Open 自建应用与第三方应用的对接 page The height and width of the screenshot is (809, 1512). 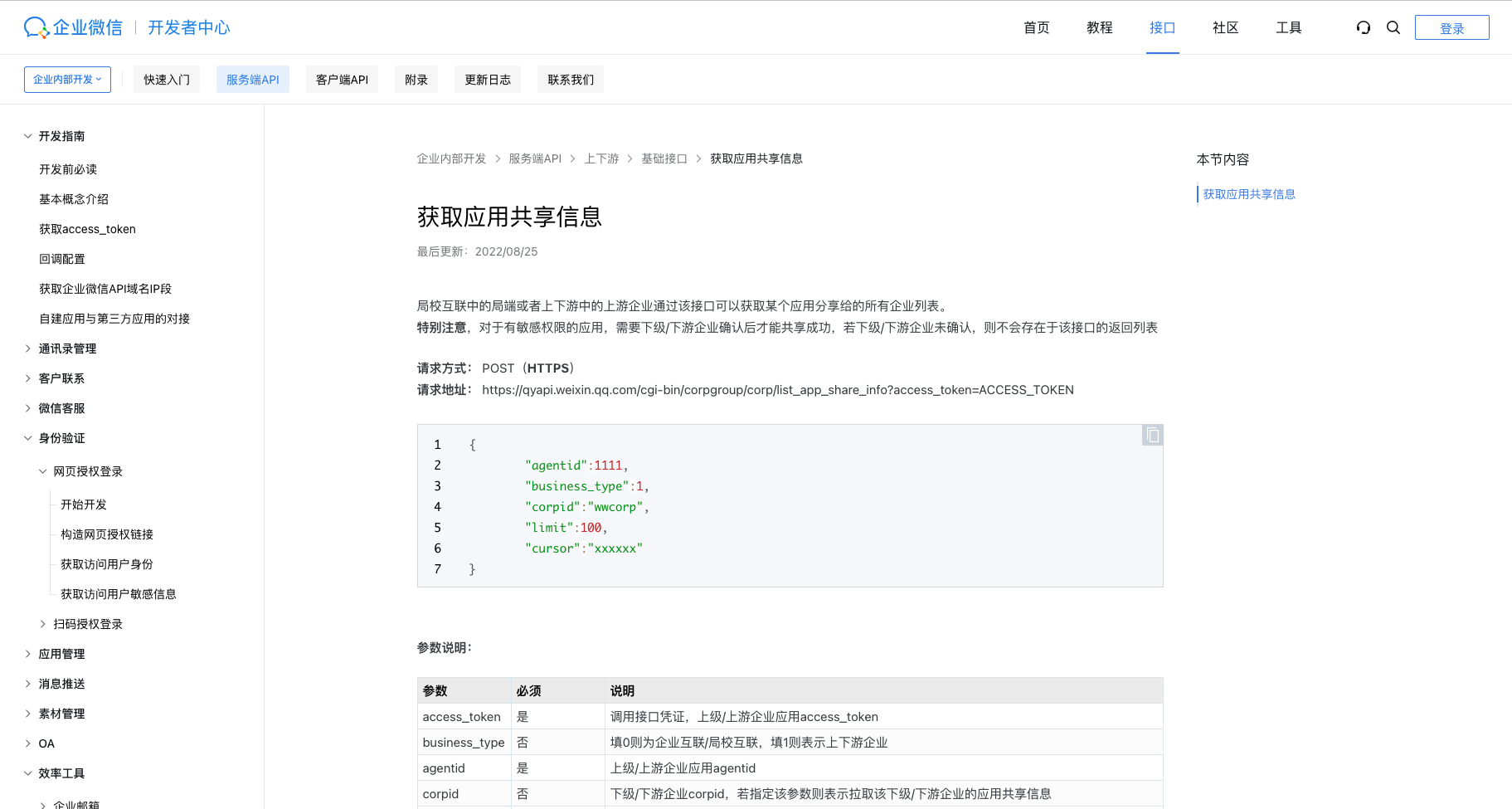(x=114, y=319)
